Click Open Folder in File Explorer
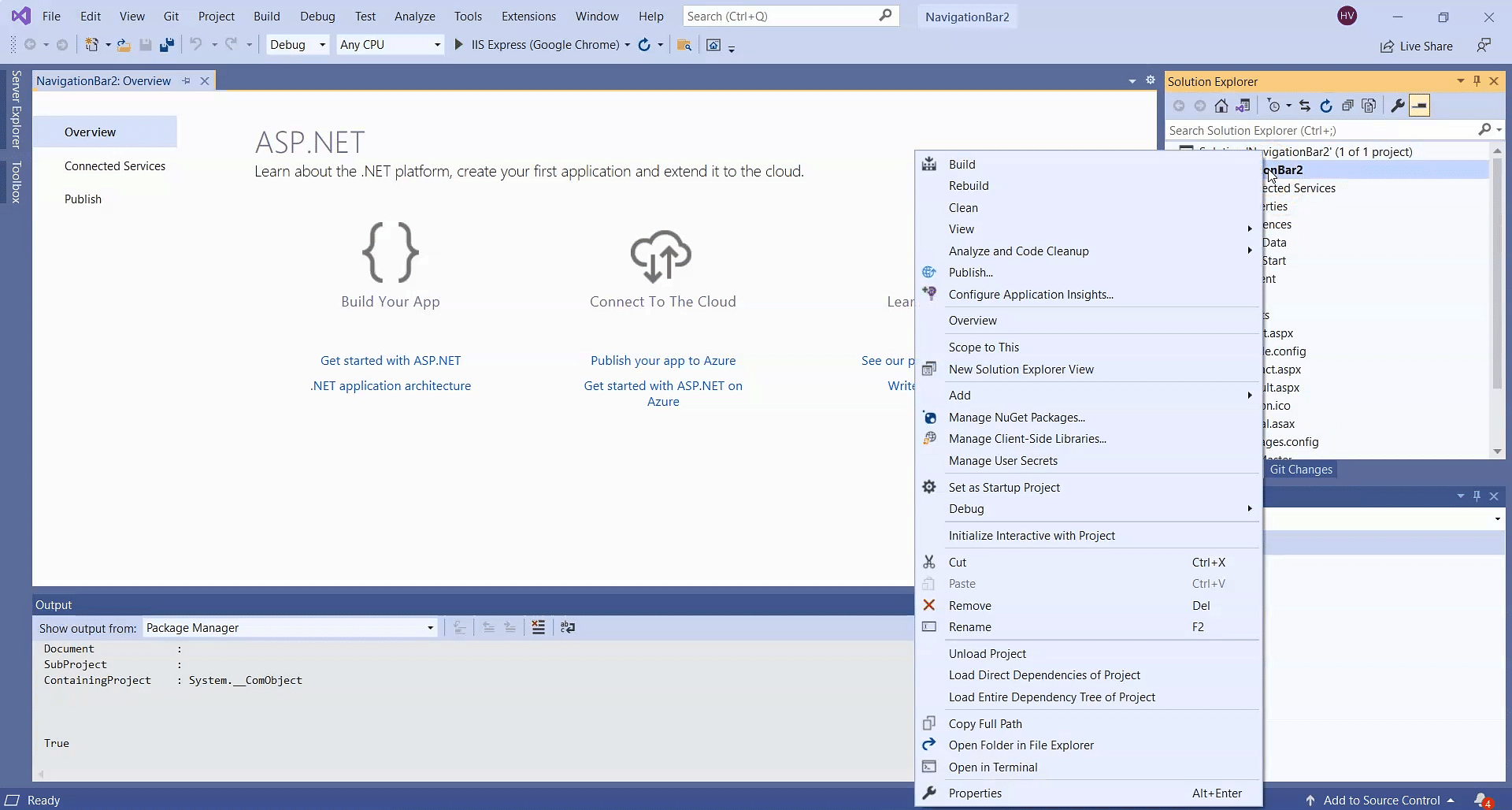This screenshot has width=1512, height=810. (x=1088, y=745)
